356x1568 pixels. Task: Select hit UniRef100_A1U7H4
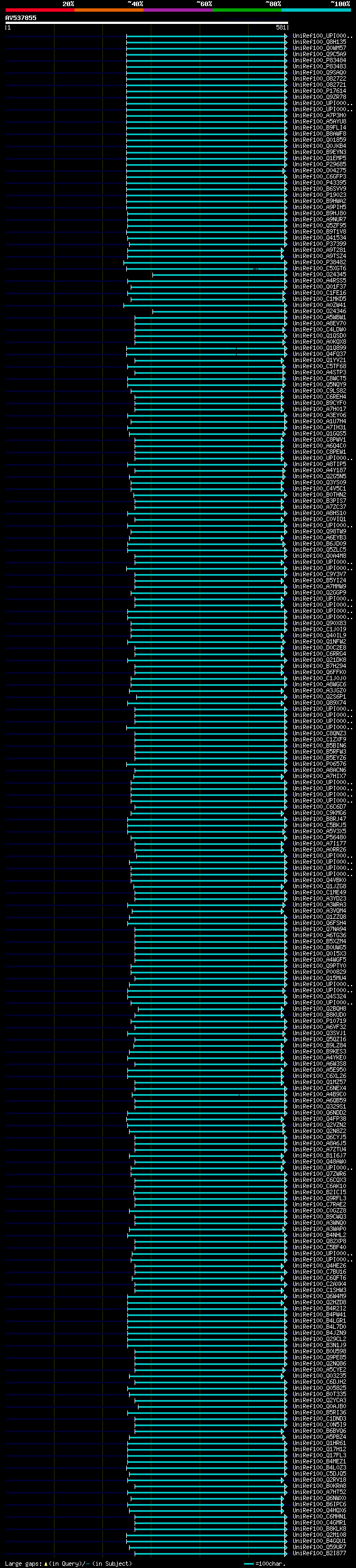319,421
